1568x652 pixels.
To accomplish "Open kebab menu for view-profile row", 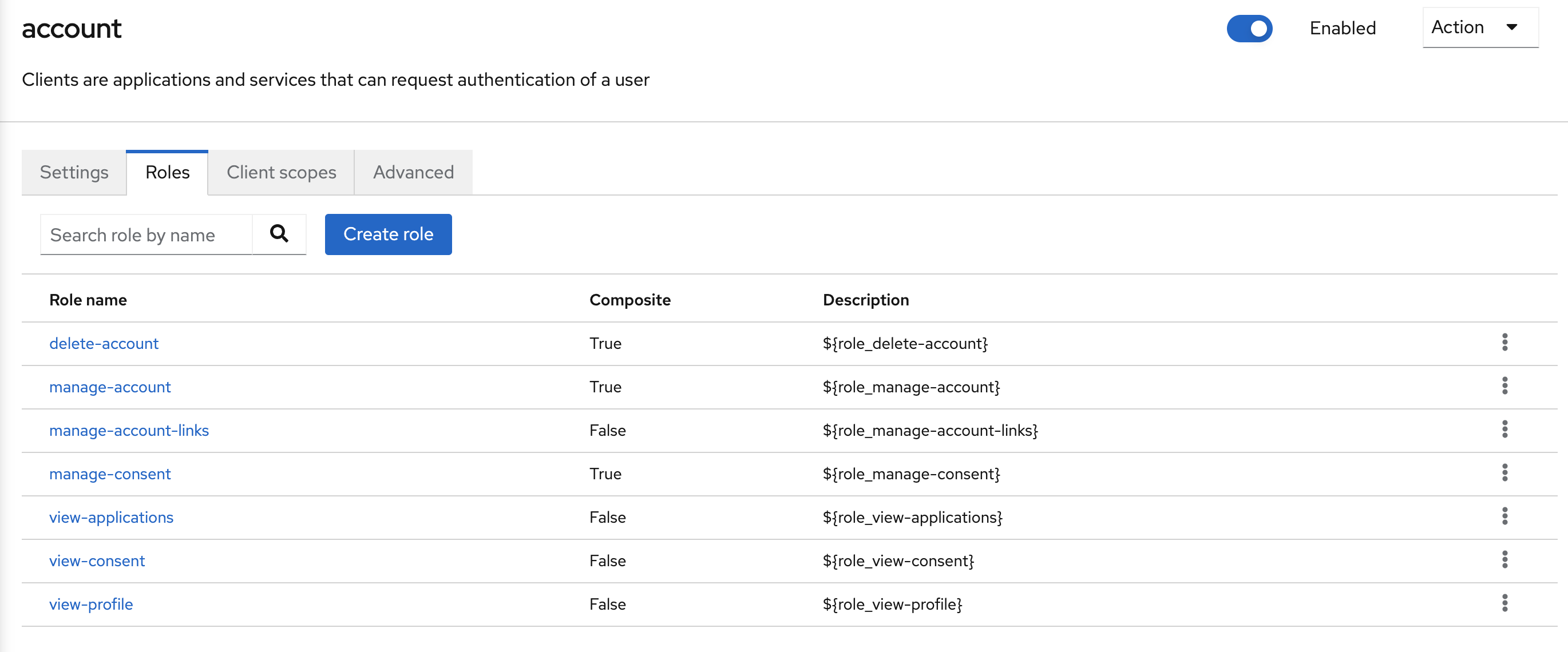I will coord(1504,603).
